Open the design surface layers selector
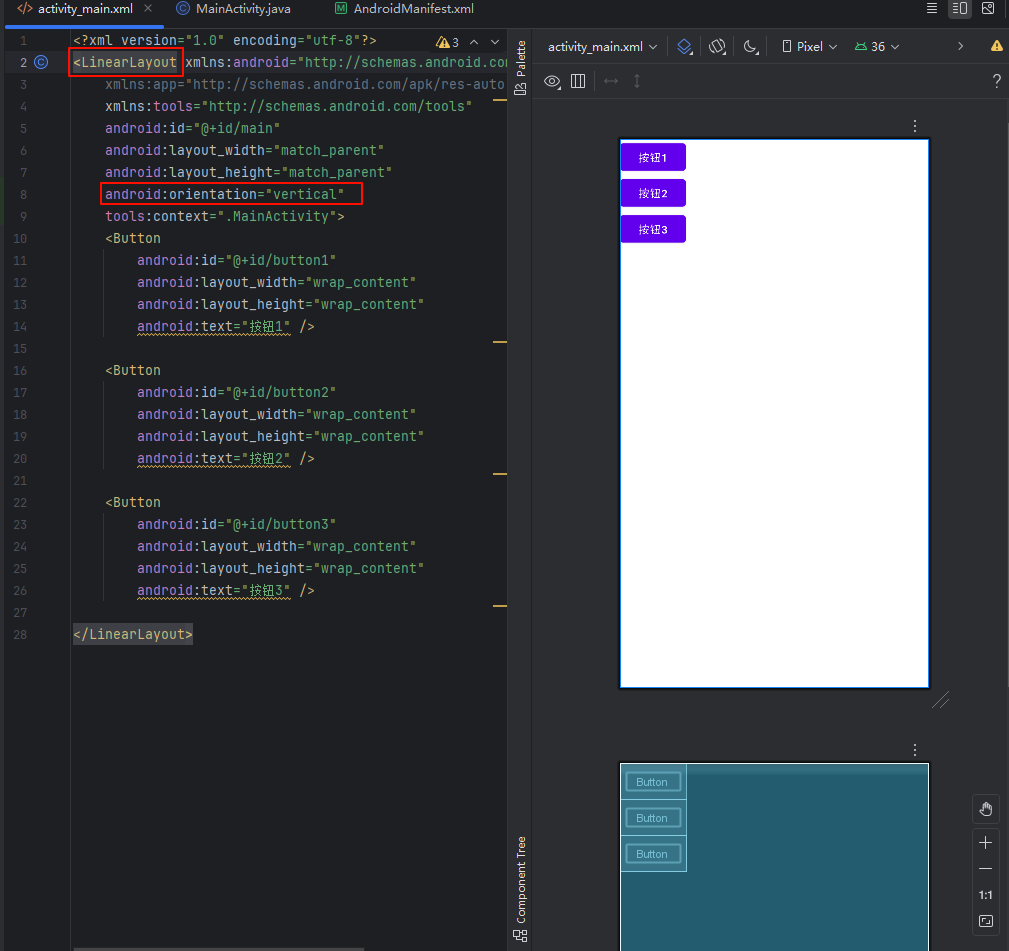This screenshot has width=1009, height=951. coord(685,46)
